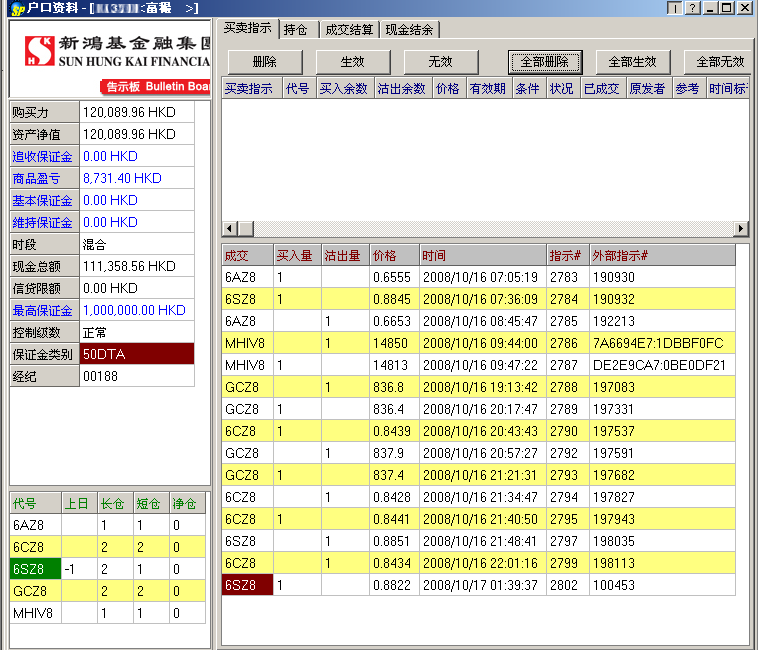This screenshot has width=758, height=650.
Task: Click the 删除 button
Action: 265,62
